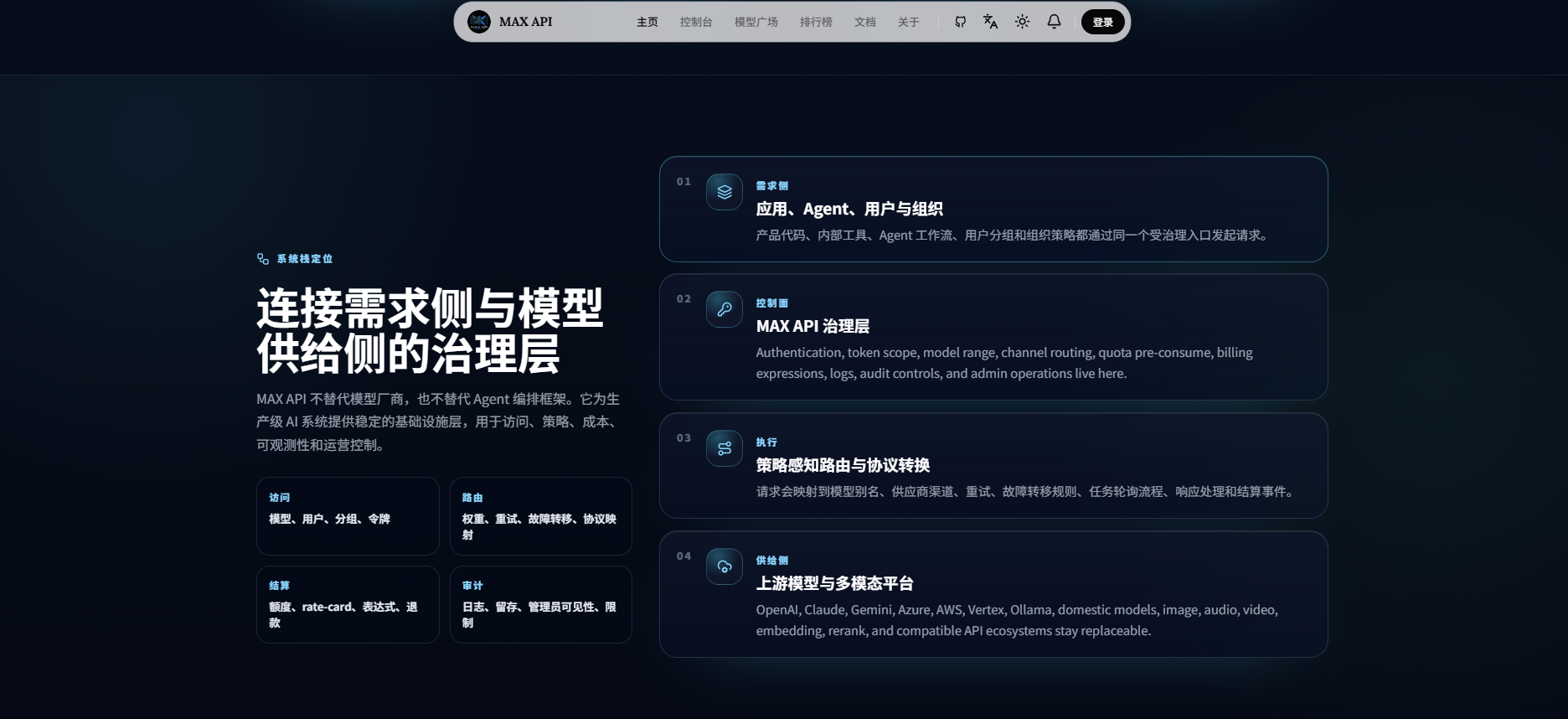Click the step number 04
The height and width of the screenshot is (719, 1568).
(684, 556)
